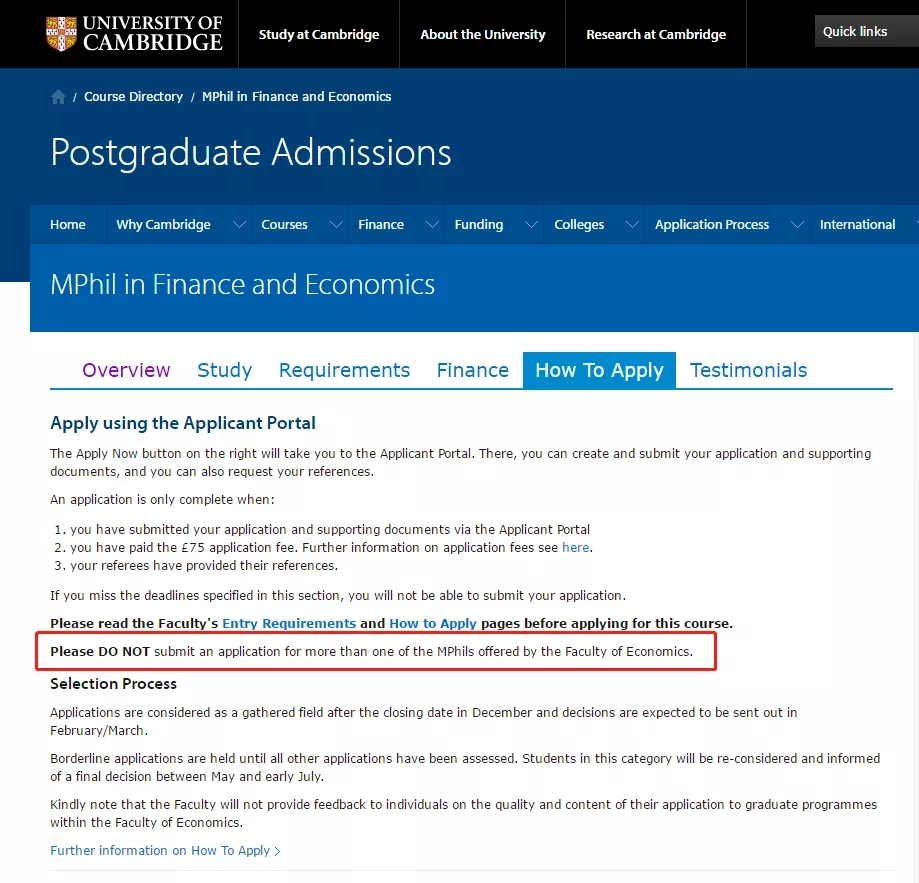
Task: Open the application fees 'here' link
Action: [x=576, y=548]
